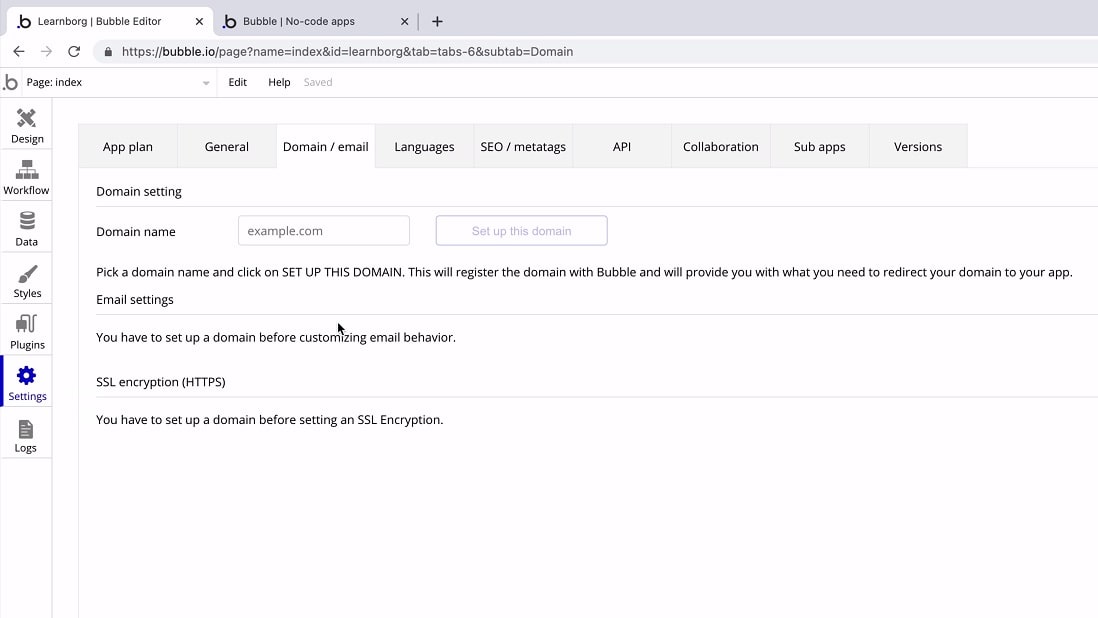Click the Saved status text

(318, 83)
